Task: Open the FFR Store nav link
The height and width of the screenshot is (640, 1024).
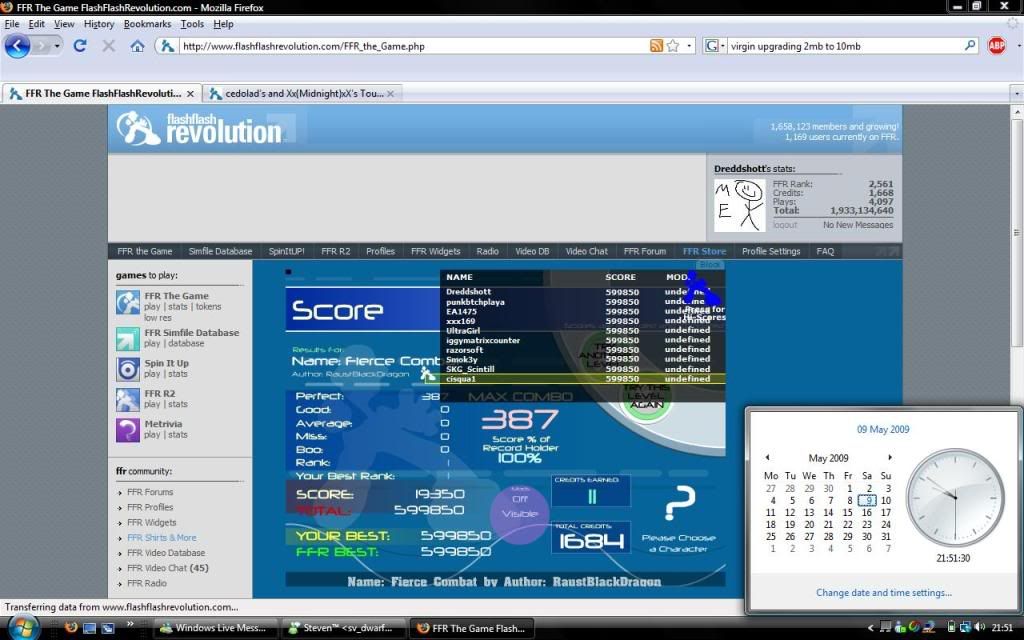Action: 704,251
